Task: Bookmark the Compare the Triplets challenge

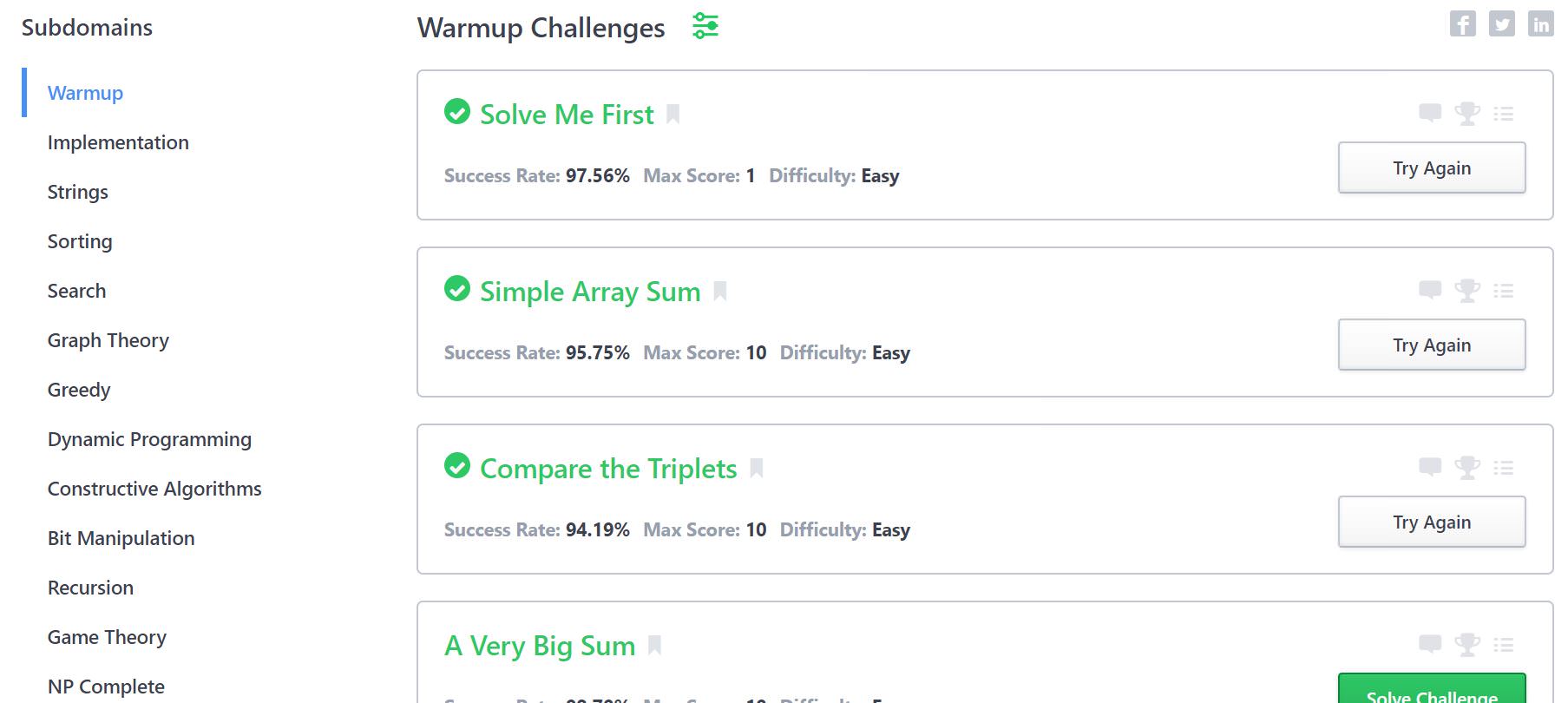Action: 757,468
